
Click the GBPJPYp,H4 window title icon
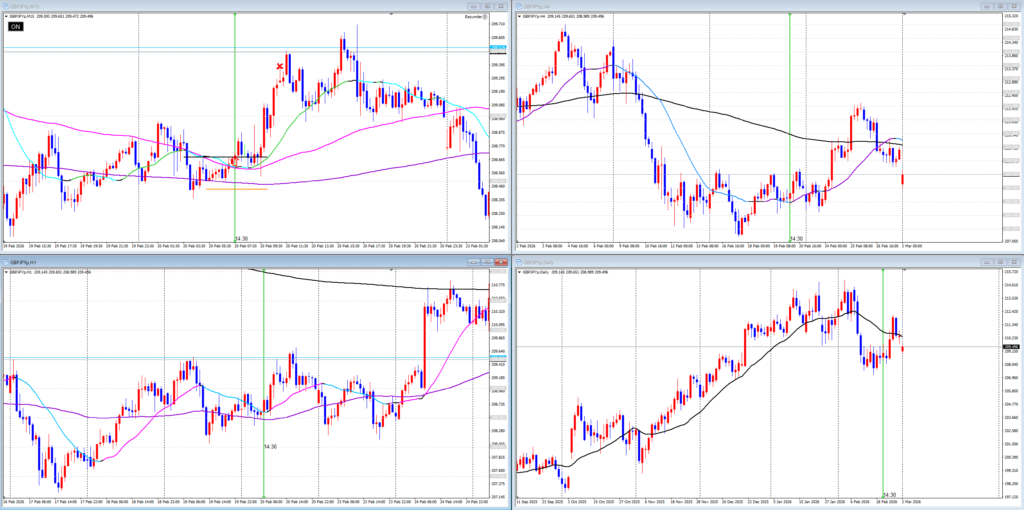click(x=517, y=6)
